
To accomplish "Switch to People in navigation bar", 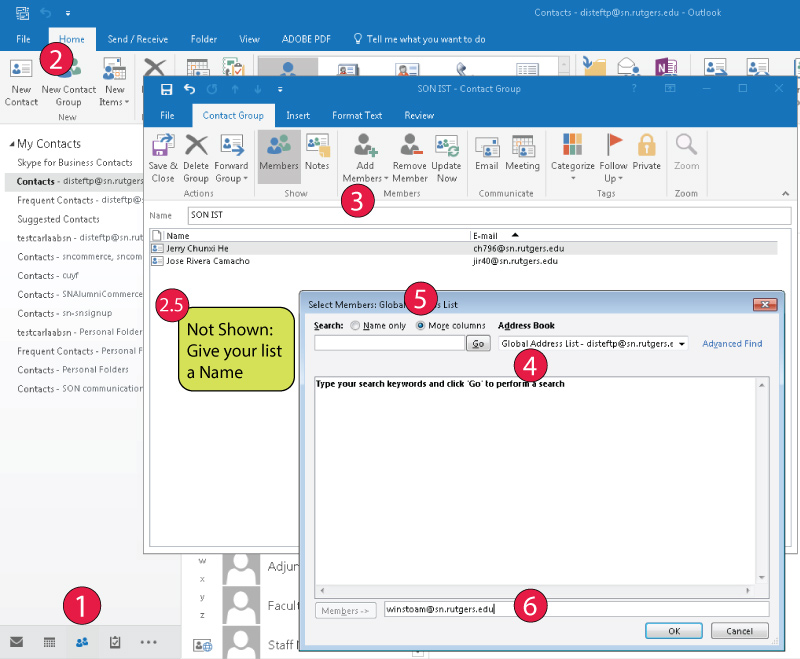I will tap(82, 642).
